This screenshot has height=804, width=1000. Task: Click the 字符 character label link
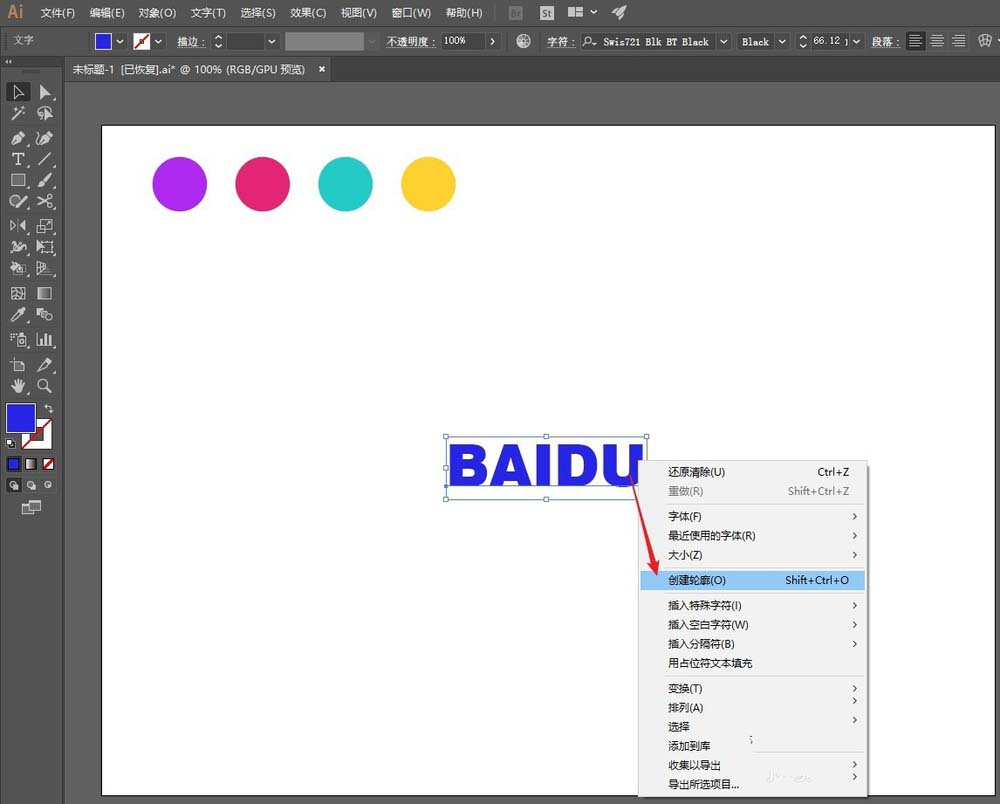click(x=561, y=42)
